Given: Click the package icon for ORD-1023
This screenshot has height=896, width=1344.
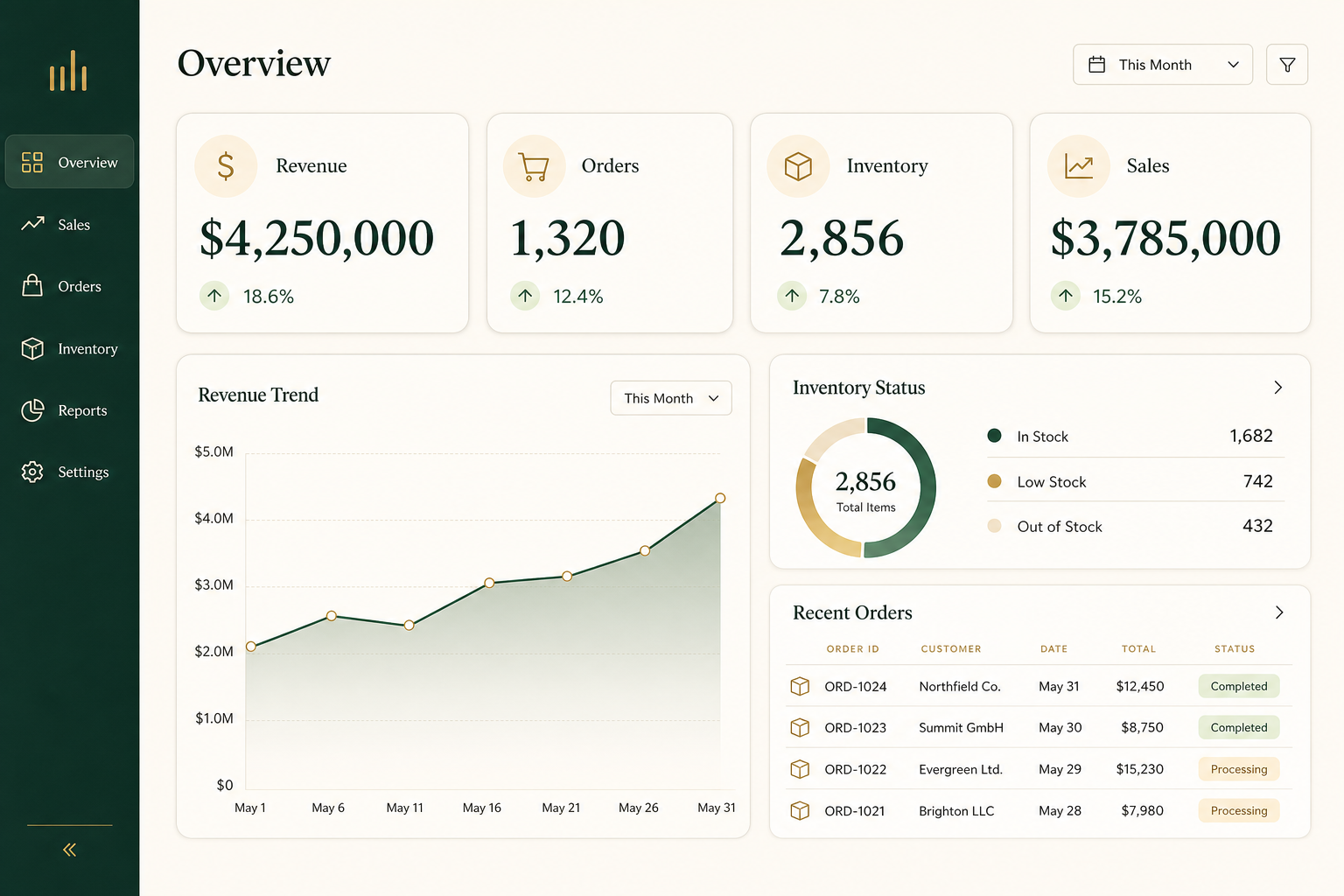Looking at the screenshot, I should coord(800,727).
